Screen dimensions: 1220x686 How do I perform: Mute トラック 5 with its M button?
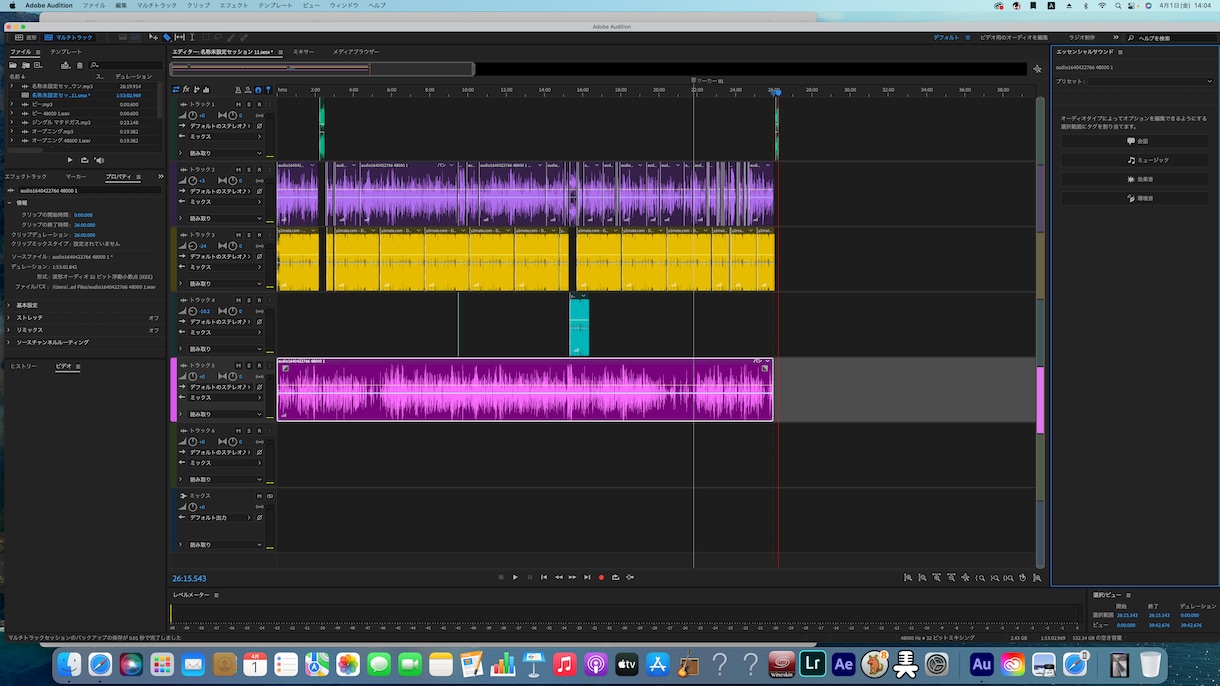click(238, 365)
